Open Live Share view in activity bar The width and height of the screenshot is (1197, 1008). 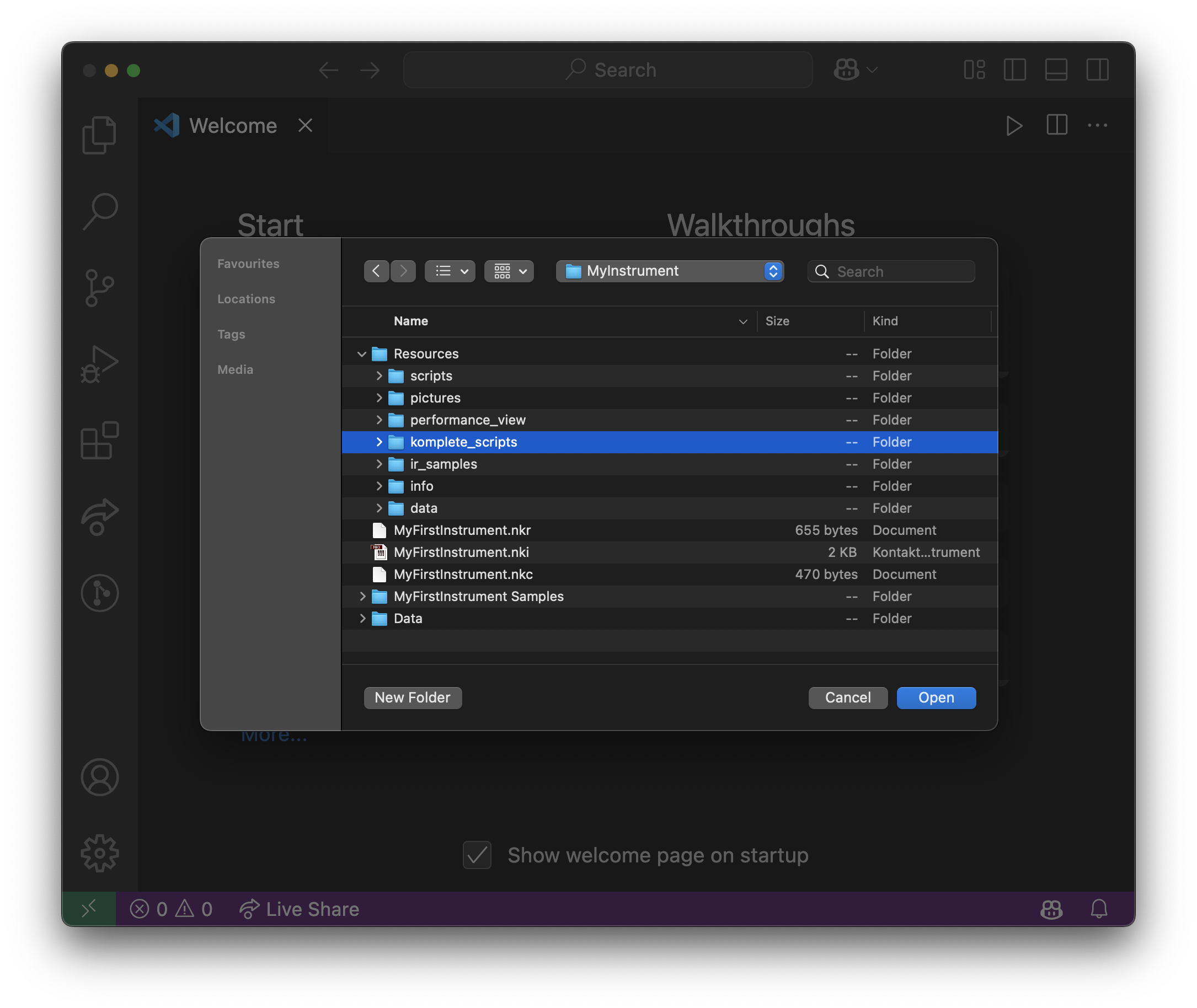click(x=99, y=517)
